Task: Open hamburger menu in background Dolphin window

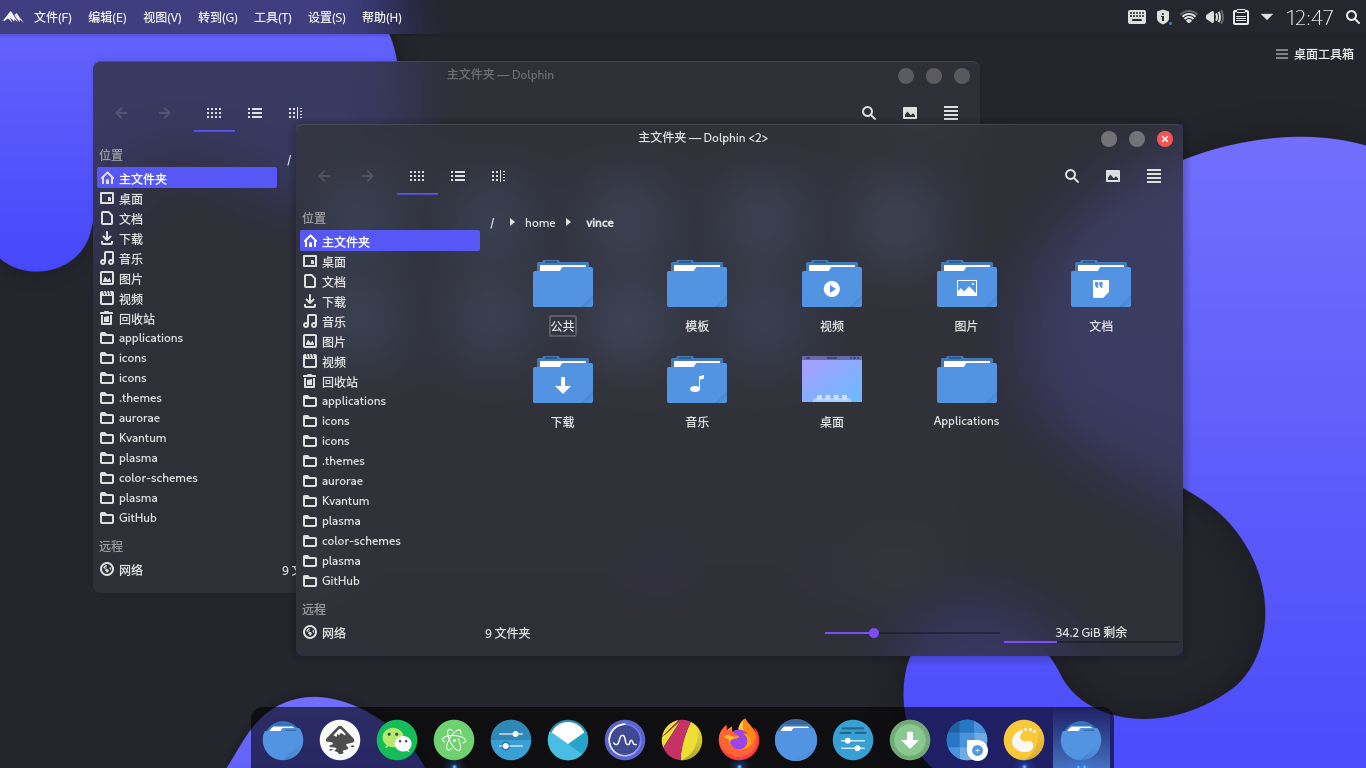Action: coord(951,113)
